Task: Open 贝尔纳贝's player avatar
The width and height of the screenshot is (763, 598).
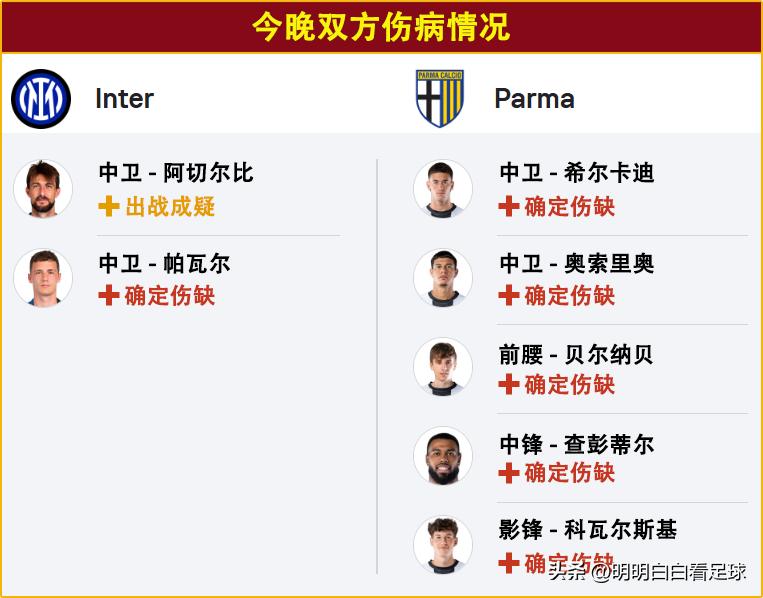Action: tap(443, 367)
